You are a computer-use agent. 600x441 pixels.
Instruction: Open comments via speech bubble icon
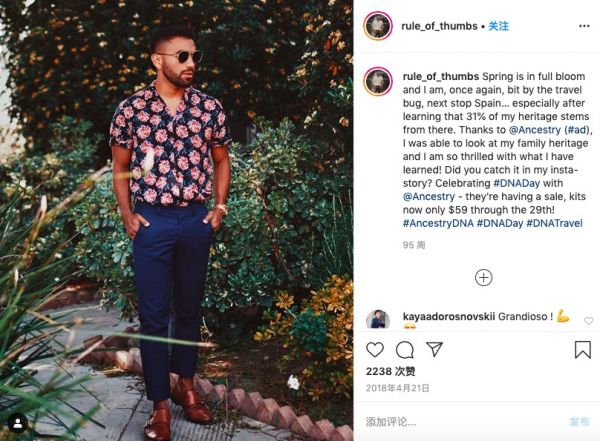click(x=404, y=349)
